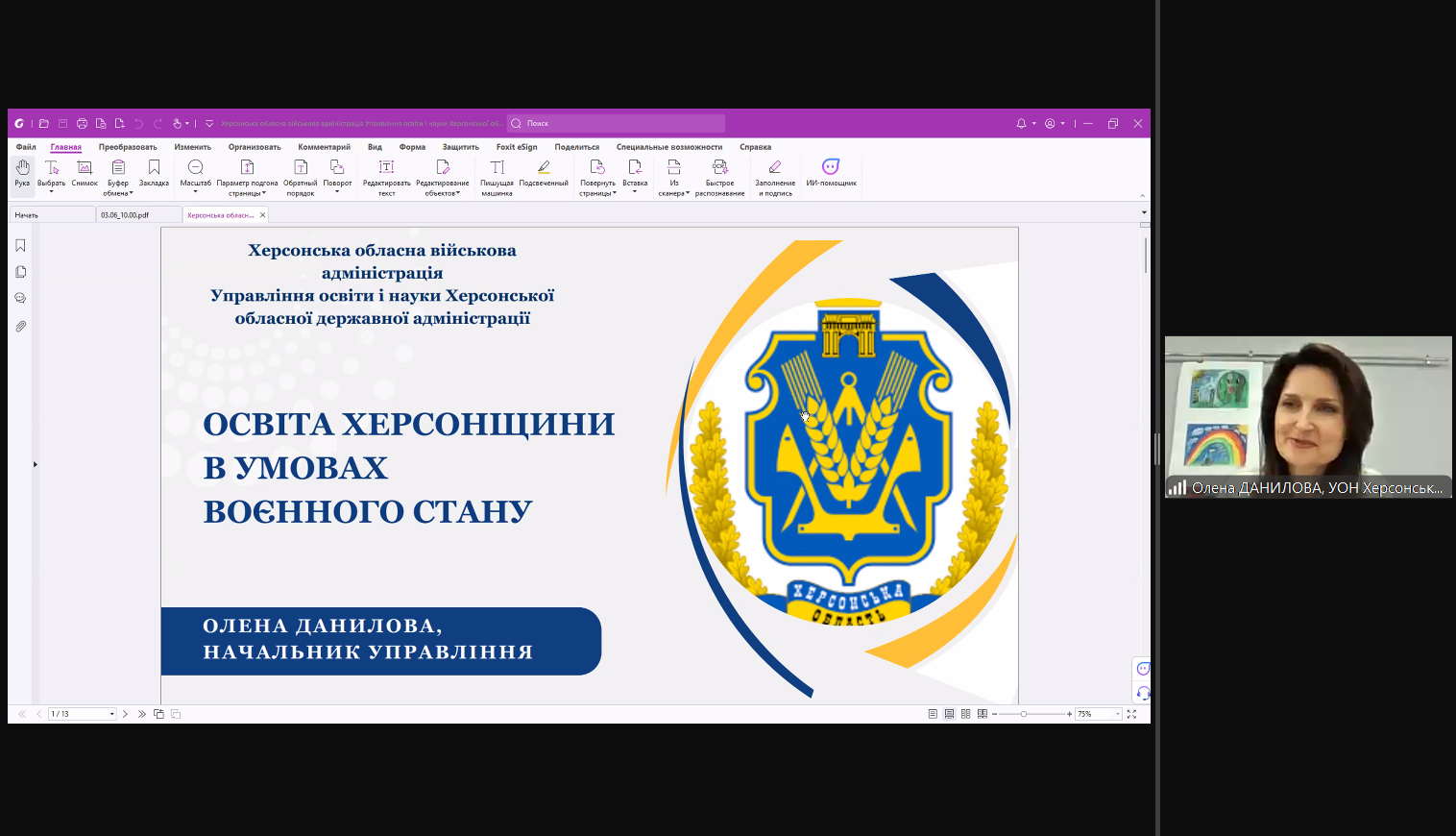Click the Снимок snapshot tool
Image resolution: width=1456 pixels, height=836 pixels.
click(x=85, y=173)
